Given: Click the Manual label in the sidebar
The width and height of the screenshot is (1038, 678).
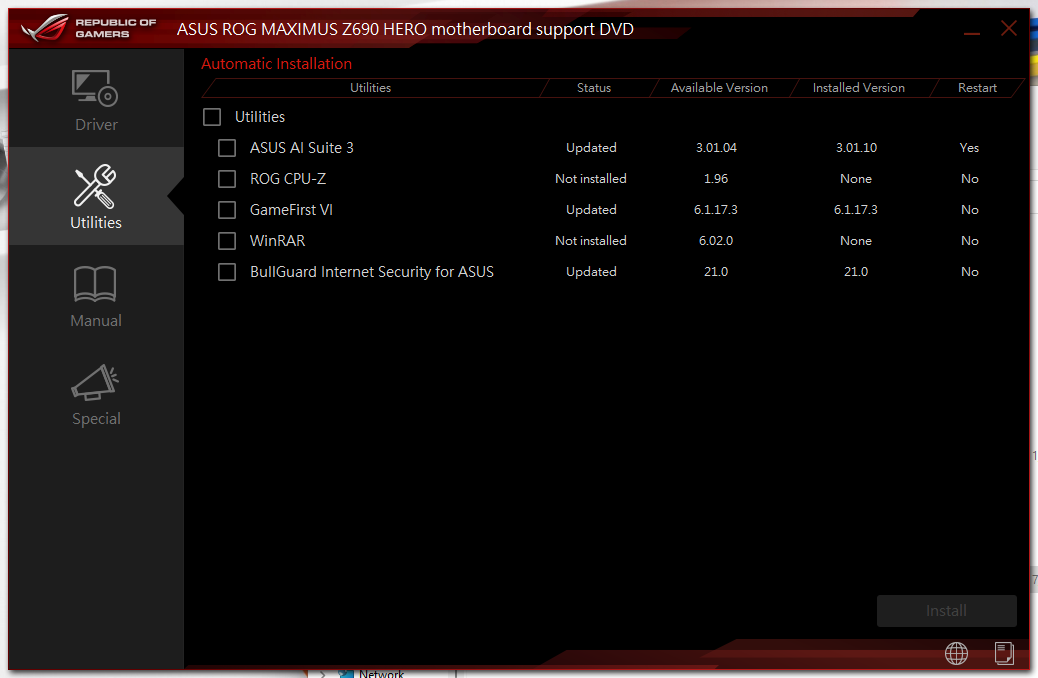Looking at the screenshot, I should pos(96,320).
